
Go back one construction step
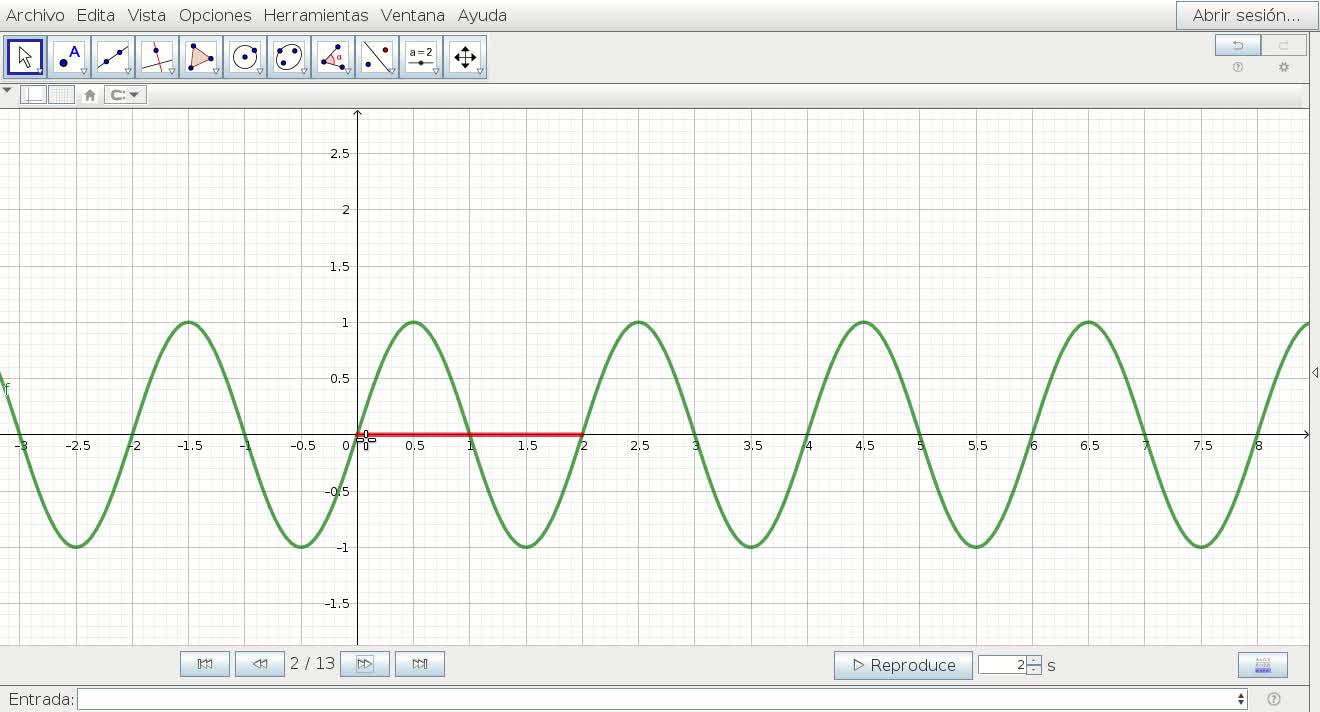point(260,664)
